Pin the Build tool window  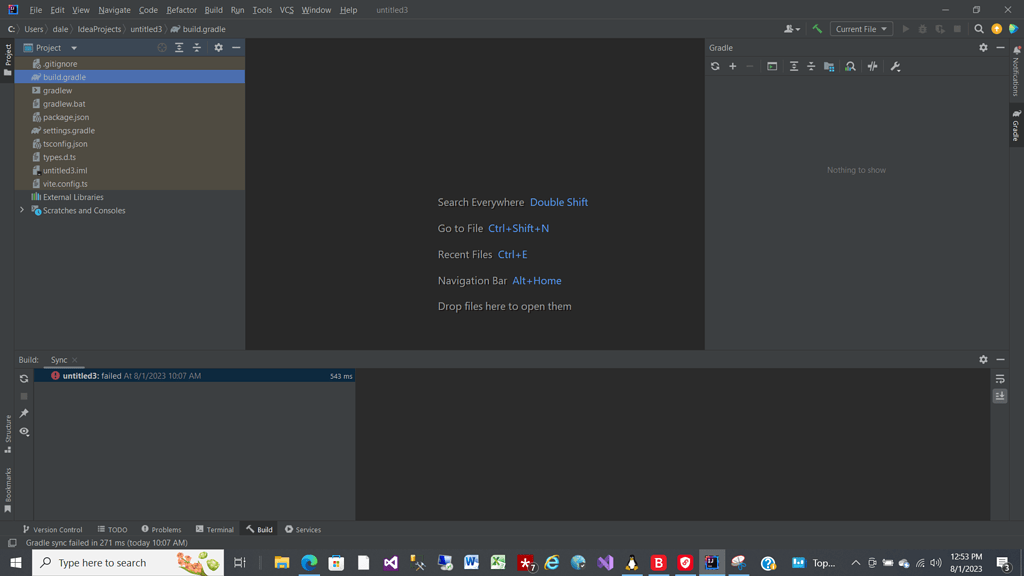[x=23, y=413]
